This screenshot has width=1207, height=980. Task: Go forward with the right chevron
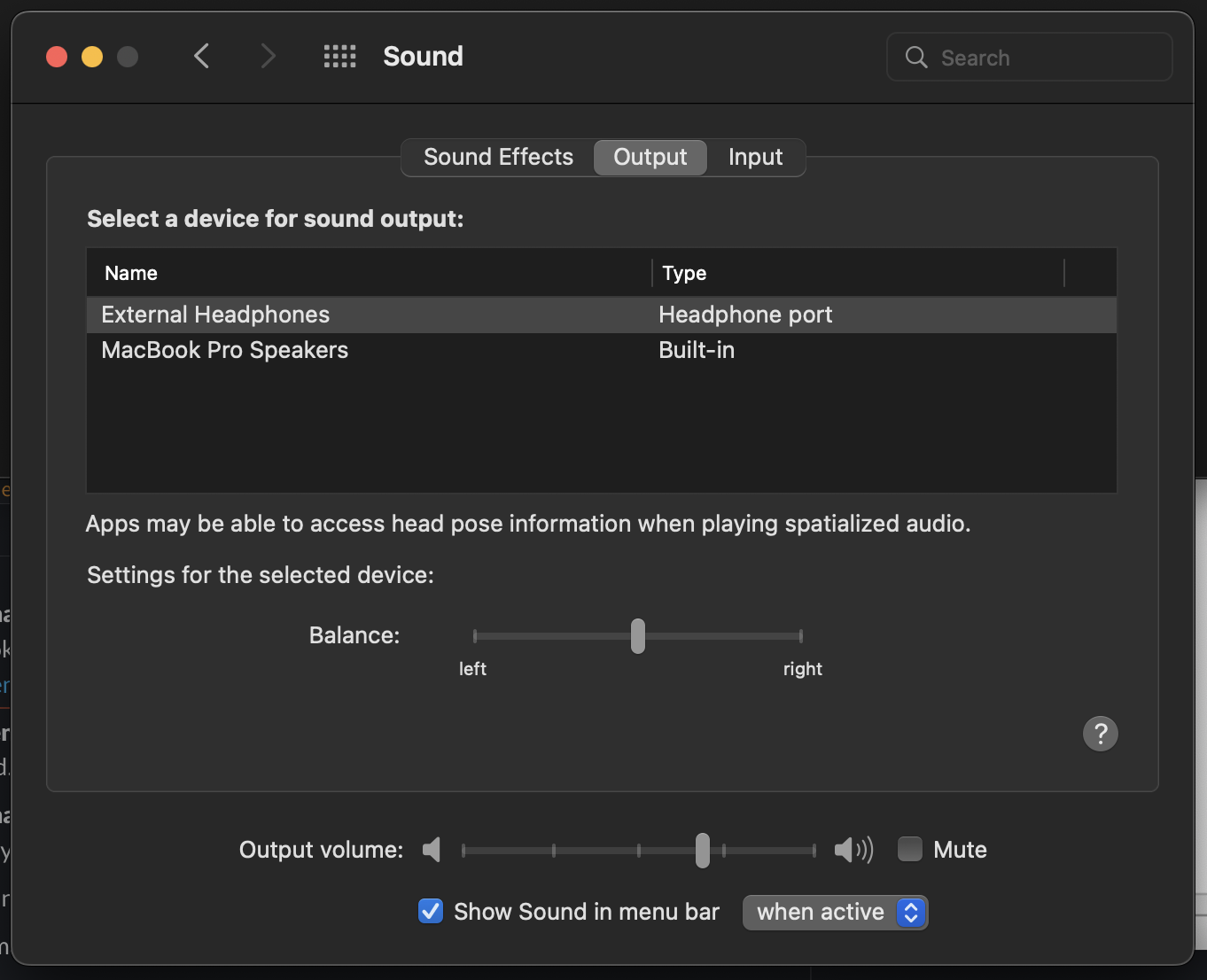point(268,57)
